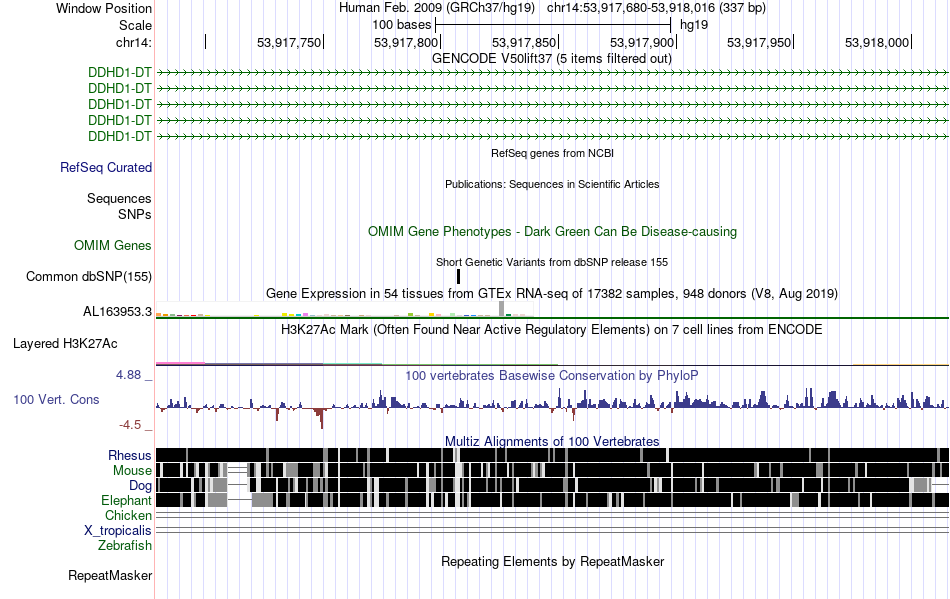Open the OMIM Genes track label
Viewport: 950px width, 599px height.
pos(113,245)
